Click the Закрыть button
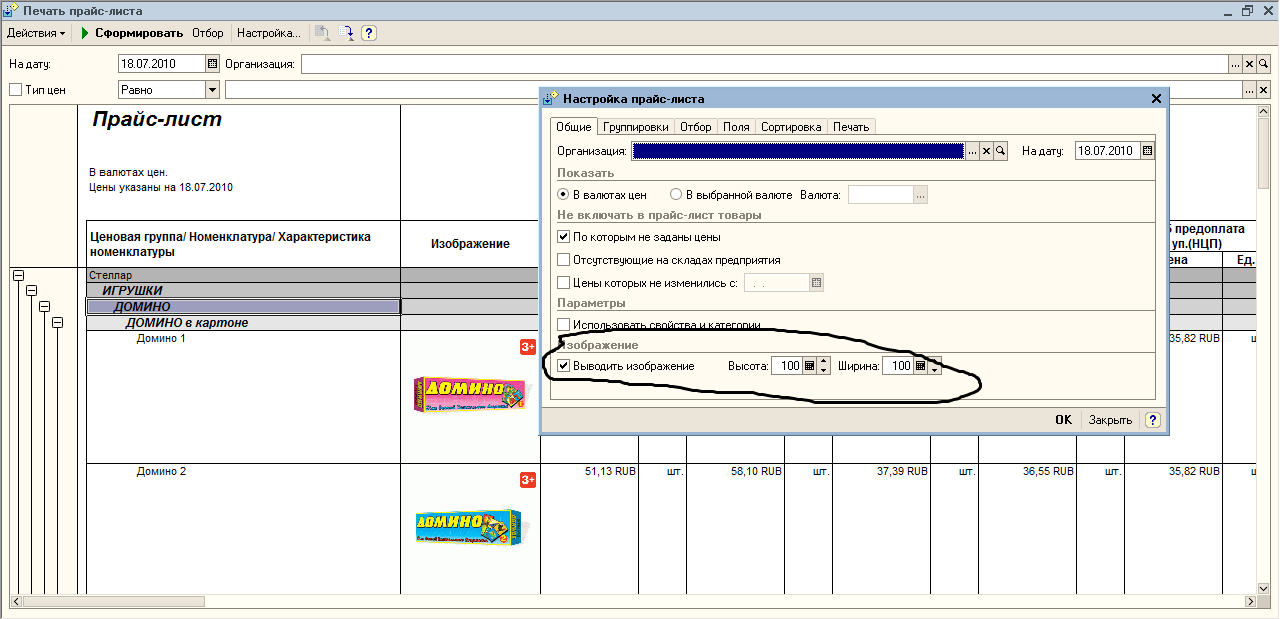This screenshot has width=1280, height=619. pyautogui.click(x=1110, y=420)
